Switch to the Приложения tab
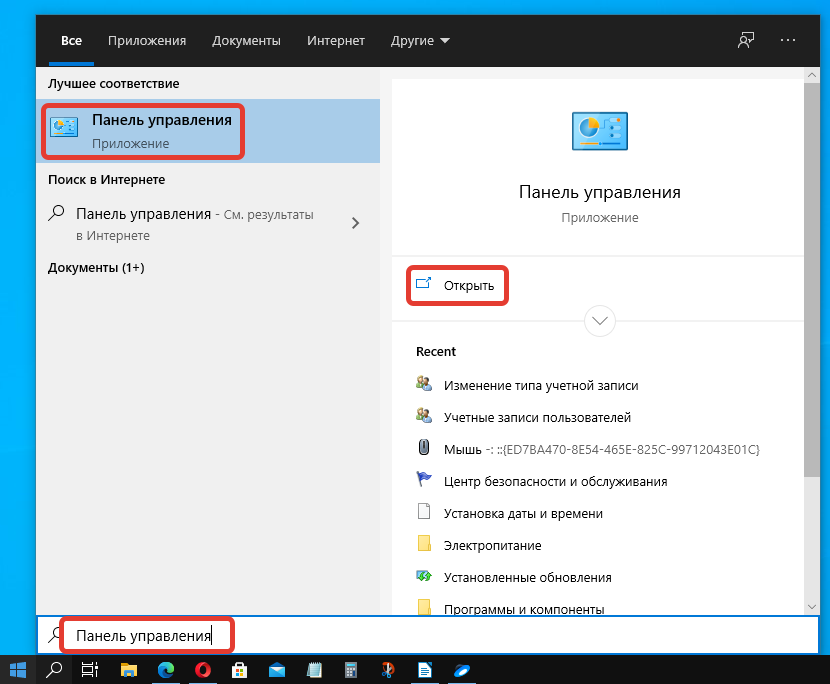Viewport: 830px width, 684px height. pos(147,41)
